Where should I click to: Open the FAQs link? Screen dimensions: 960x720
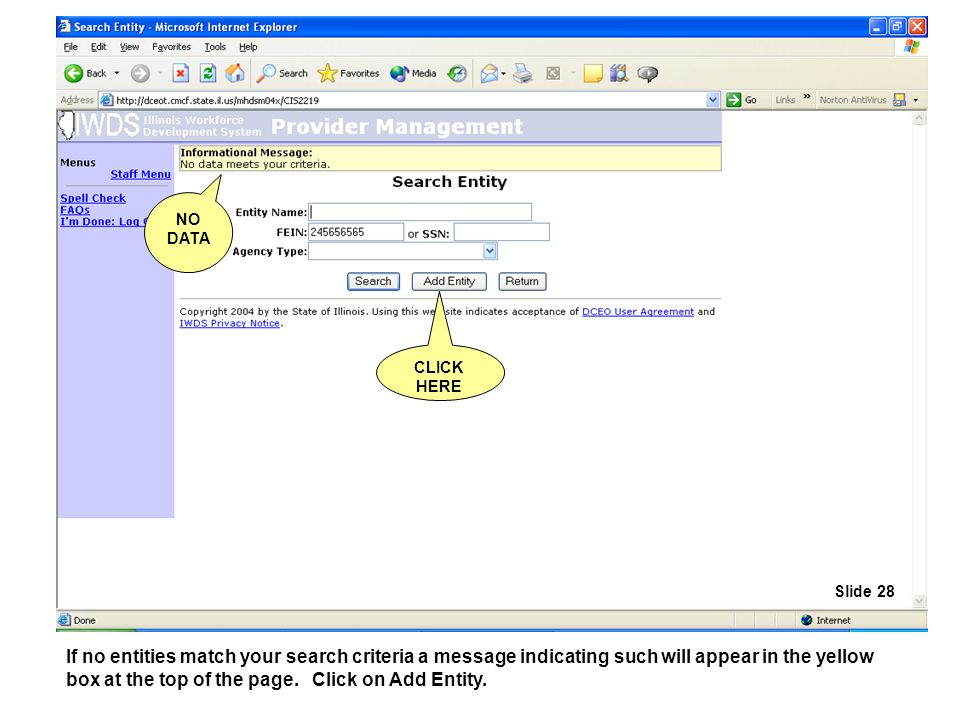pyautogui.click(x=75, y=210)
